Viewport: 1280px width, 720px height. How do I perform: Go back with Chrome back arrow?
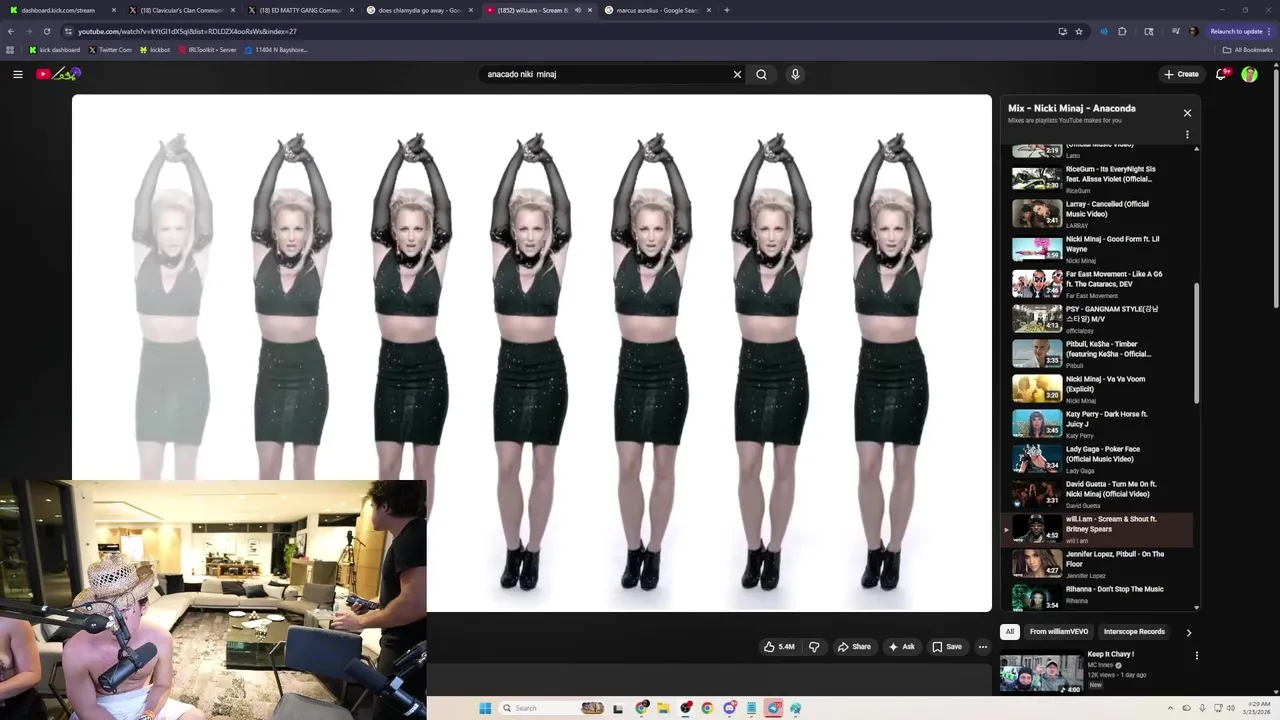pyautogui.click(x=11, y=31)
